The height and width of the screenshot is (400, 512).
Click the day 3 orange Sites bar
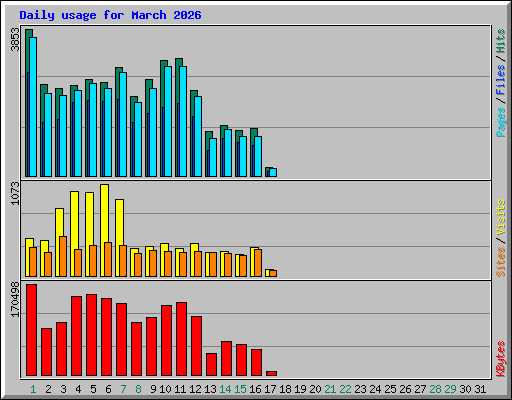click(x=63, y=256)
